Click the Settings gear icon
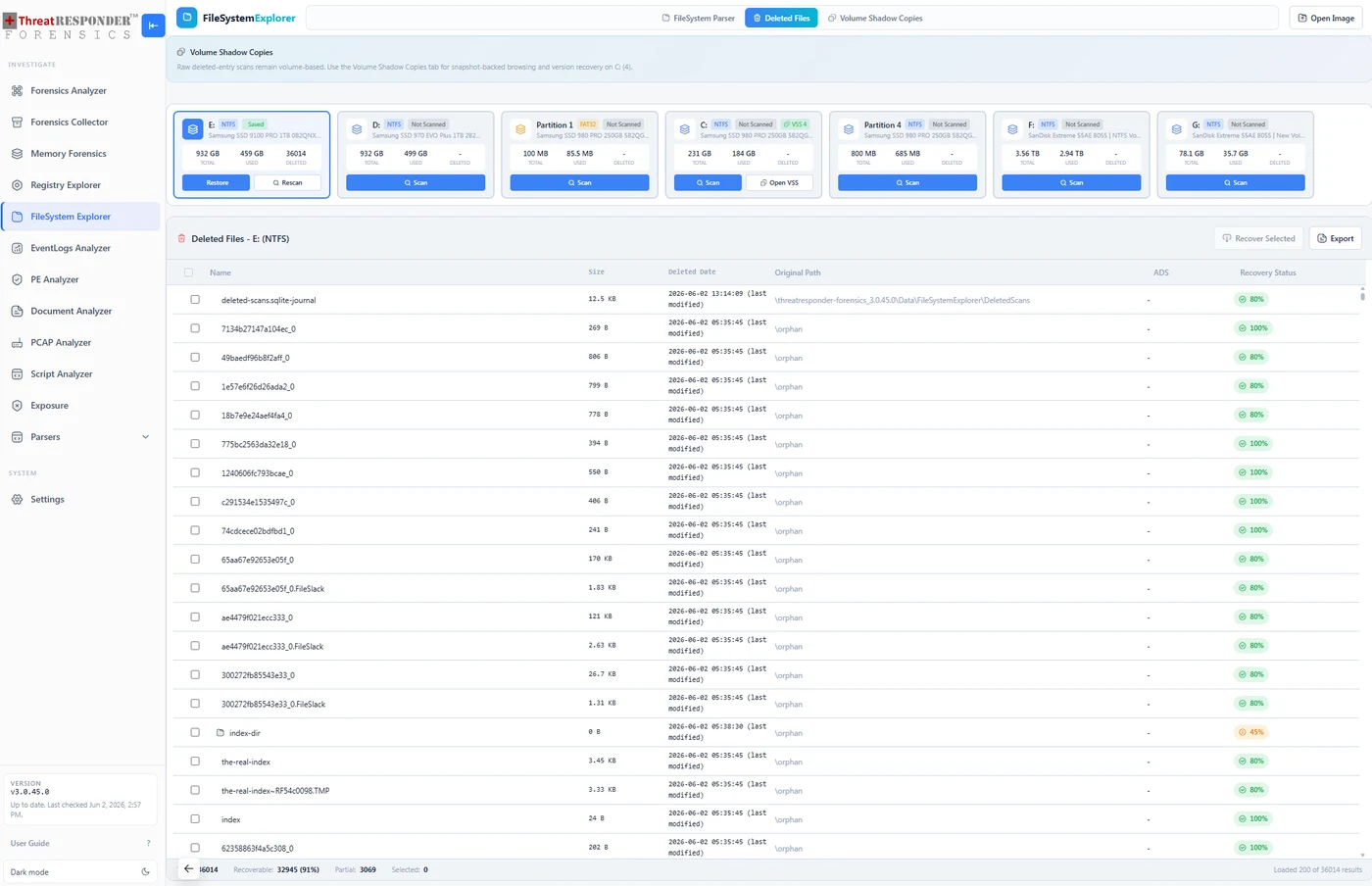1372x886 pixels. [x=17, y=499]
